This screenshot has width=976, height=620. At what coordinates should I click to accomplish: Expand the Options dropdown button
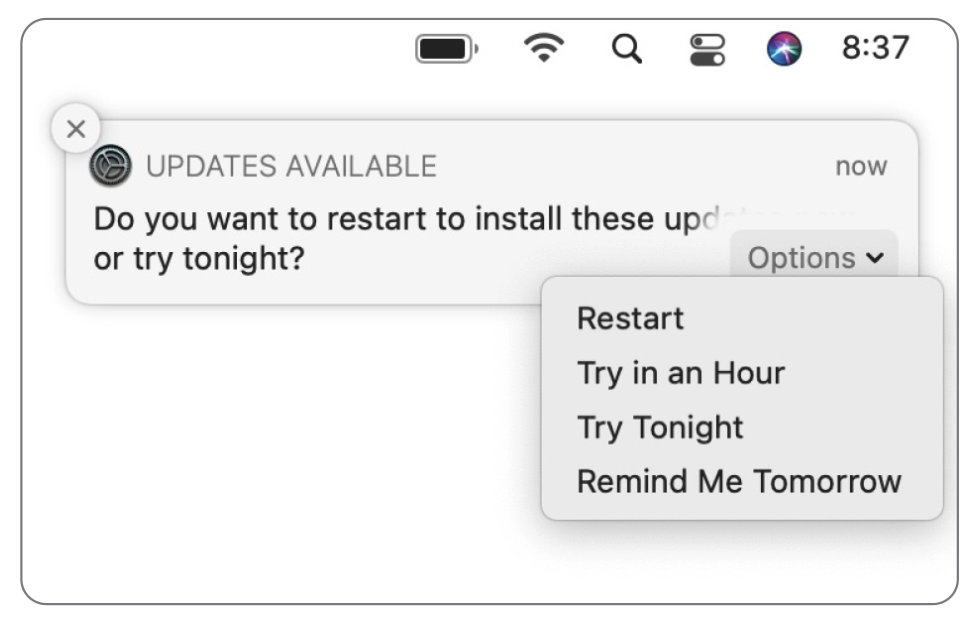coord(814,256)
